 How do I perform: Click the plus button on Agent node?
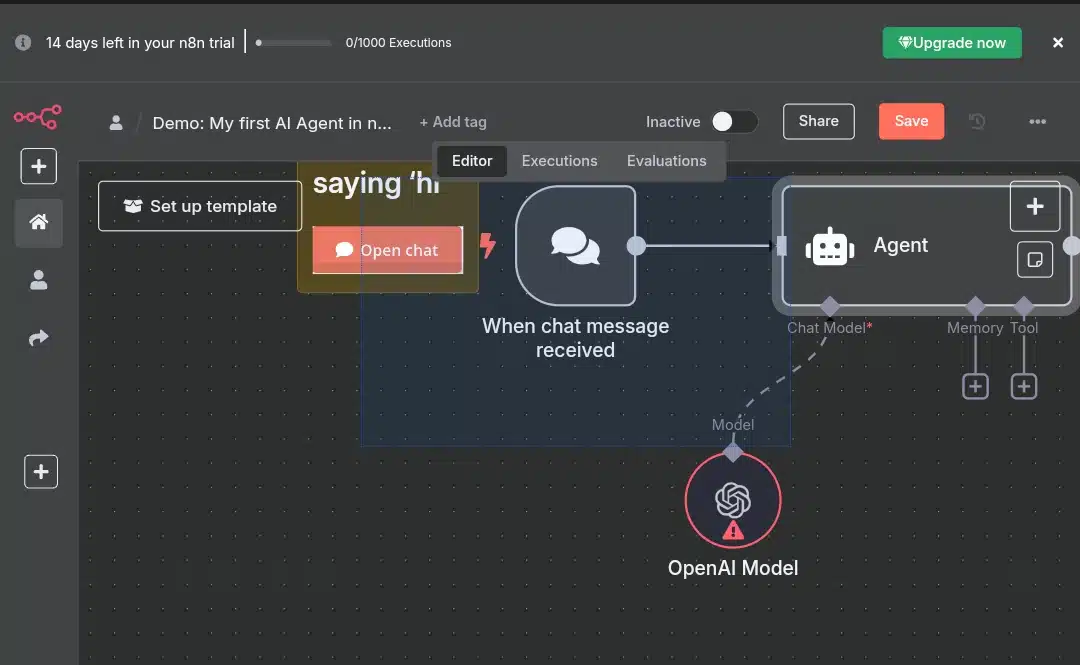tap(1035, 206)
